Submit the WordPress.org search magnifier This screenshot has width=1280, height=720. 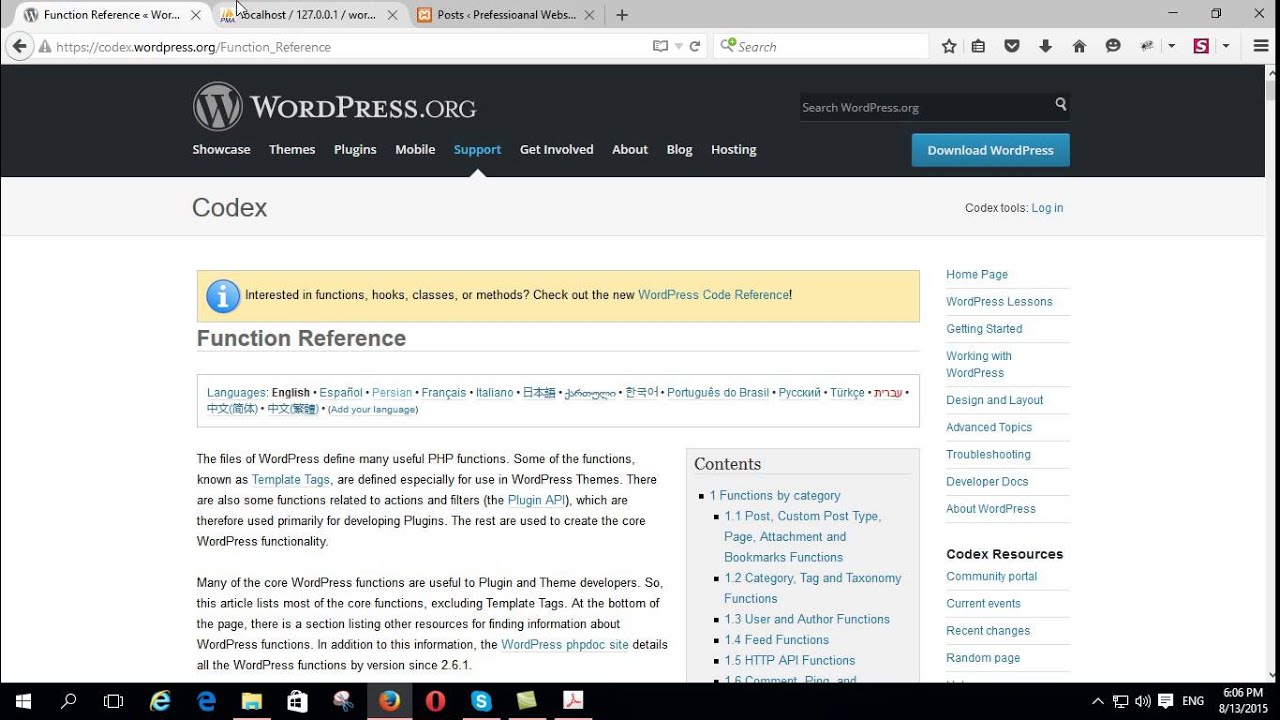point(1061,104)
